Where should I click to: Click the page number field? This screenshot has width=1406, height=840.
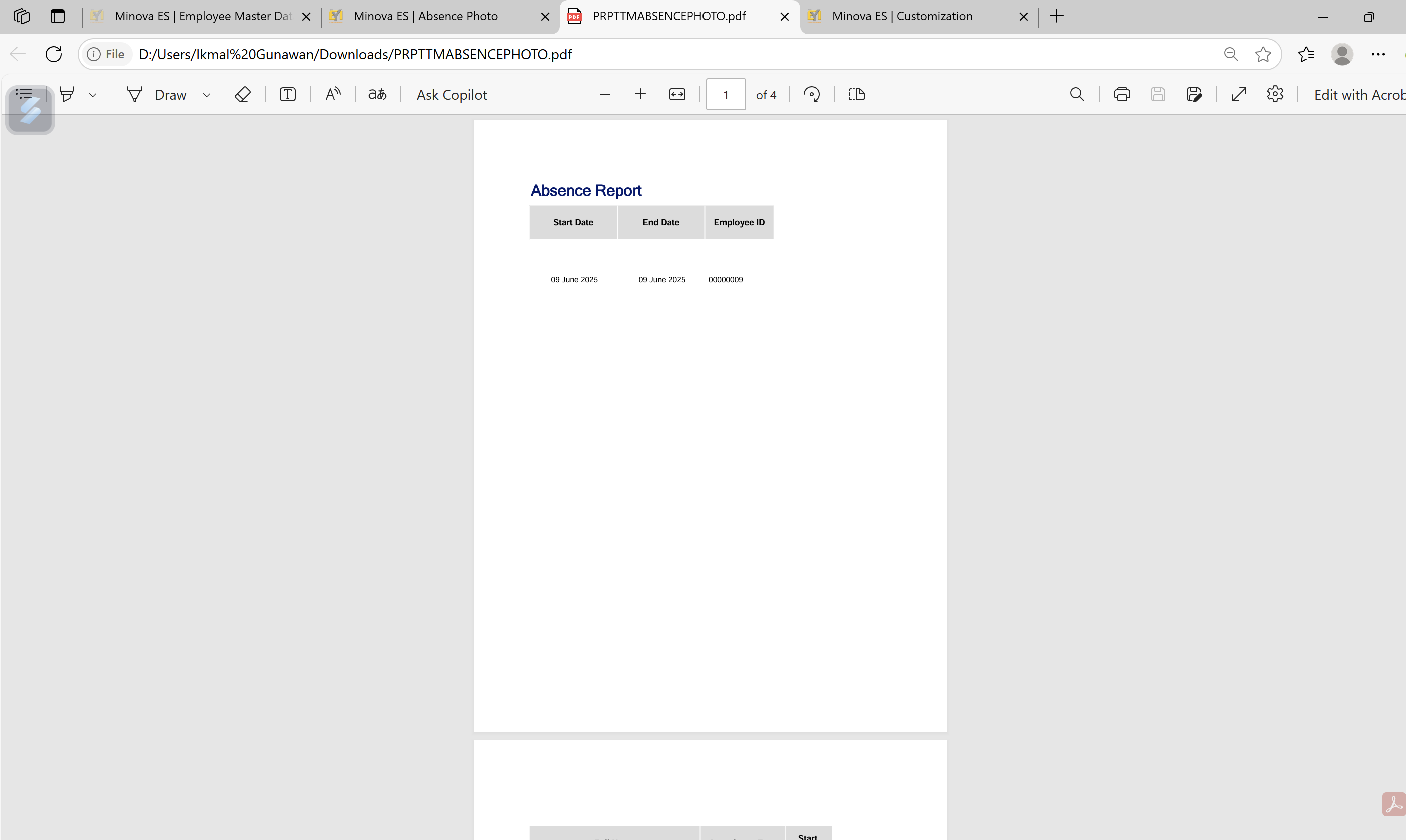click(726, 95)
